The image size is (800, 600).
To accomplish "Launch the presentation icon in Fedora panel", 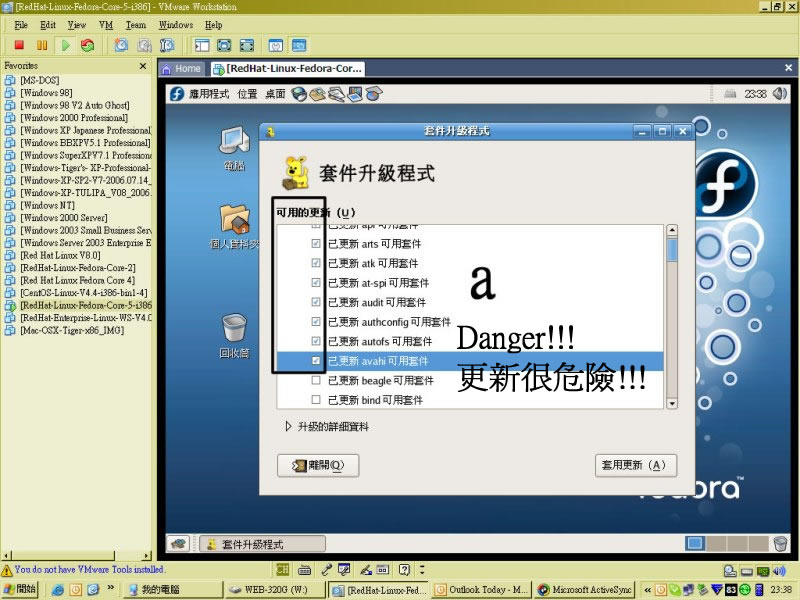I will pos(355,94).
